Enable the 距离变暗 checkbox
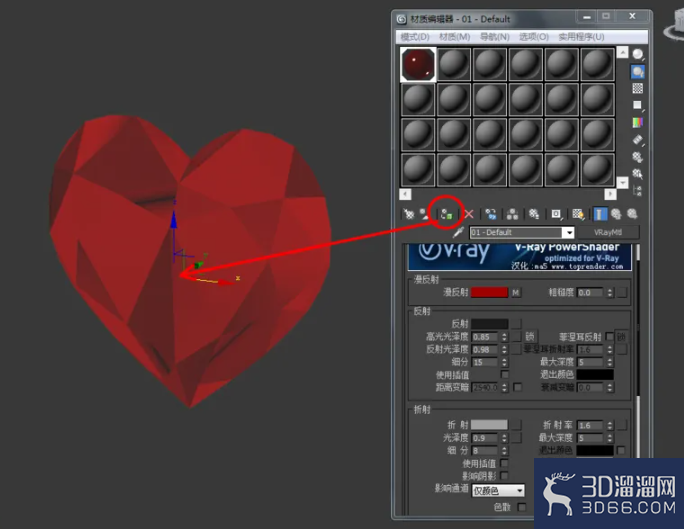Viewport: 684px width, 529px height. click(x=518, y=387)
